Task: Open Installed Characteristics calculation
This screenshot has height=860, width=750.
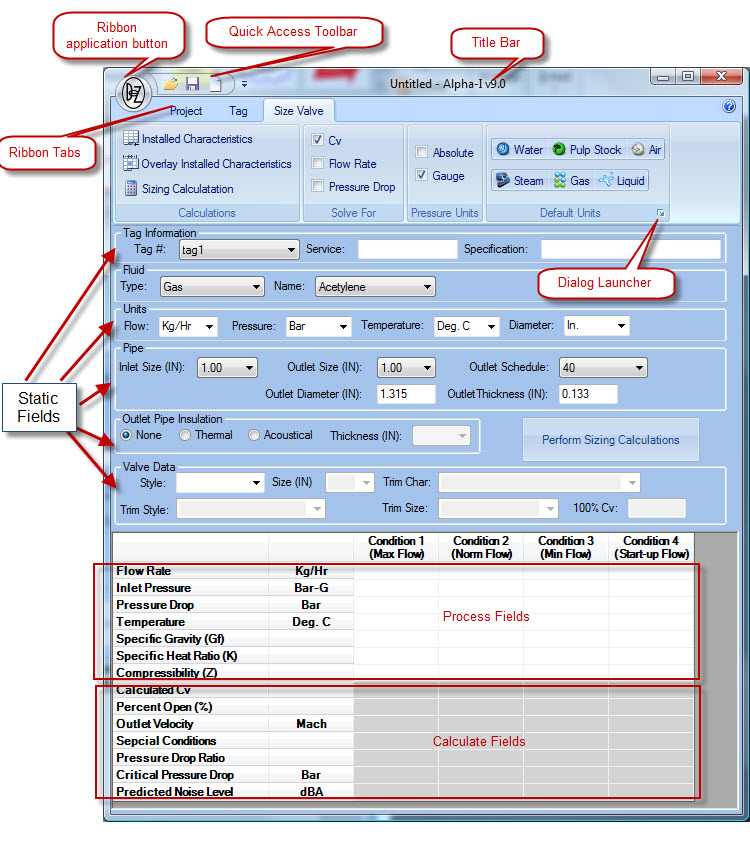Action: (188, 139)
